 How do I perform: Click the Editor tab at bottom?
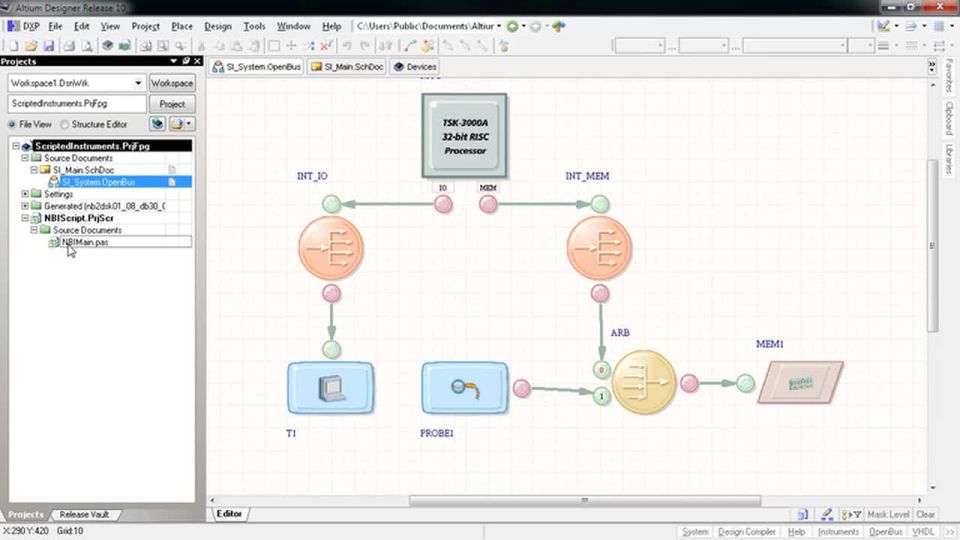[230, 514]
